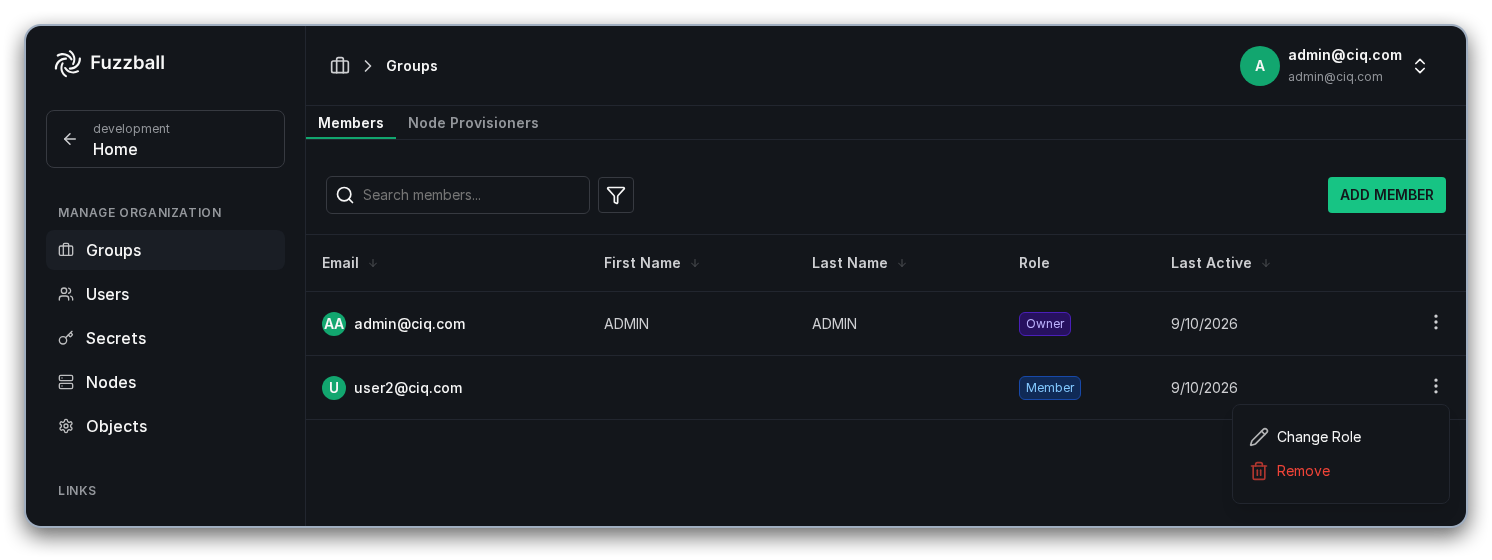1492x560 pixels.
Task: Click the ADD MEMBER button
Action: point(1387,195)
